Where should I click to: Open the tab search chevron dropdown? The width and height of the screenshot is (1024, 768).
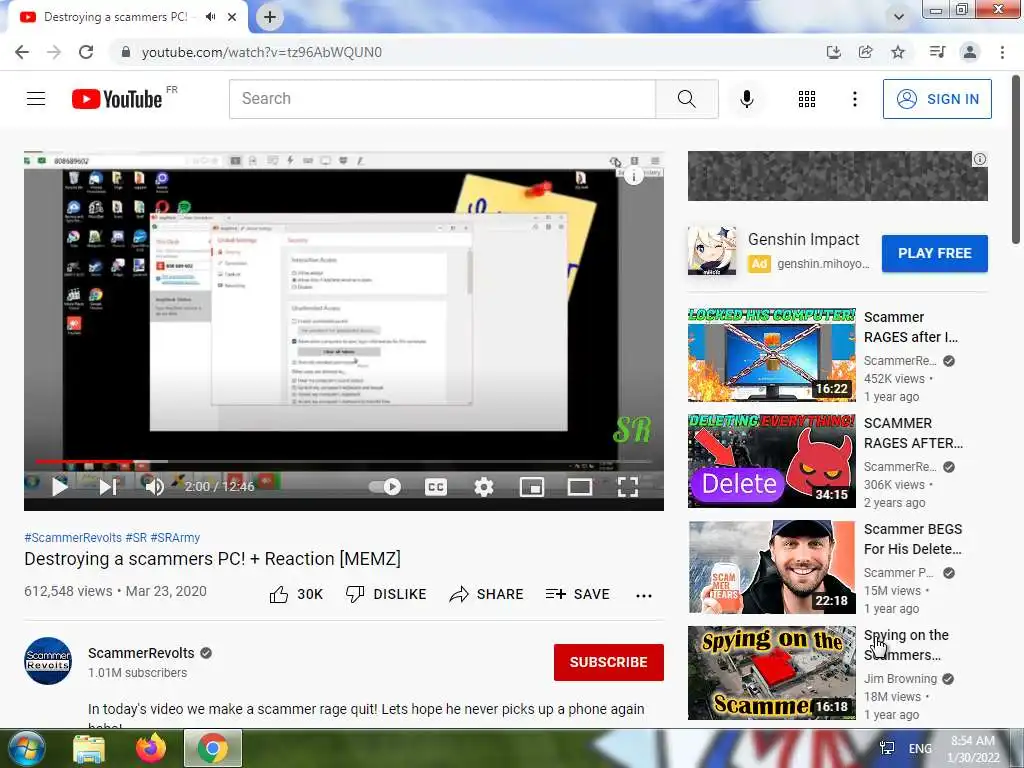click(x=899, y=17)
